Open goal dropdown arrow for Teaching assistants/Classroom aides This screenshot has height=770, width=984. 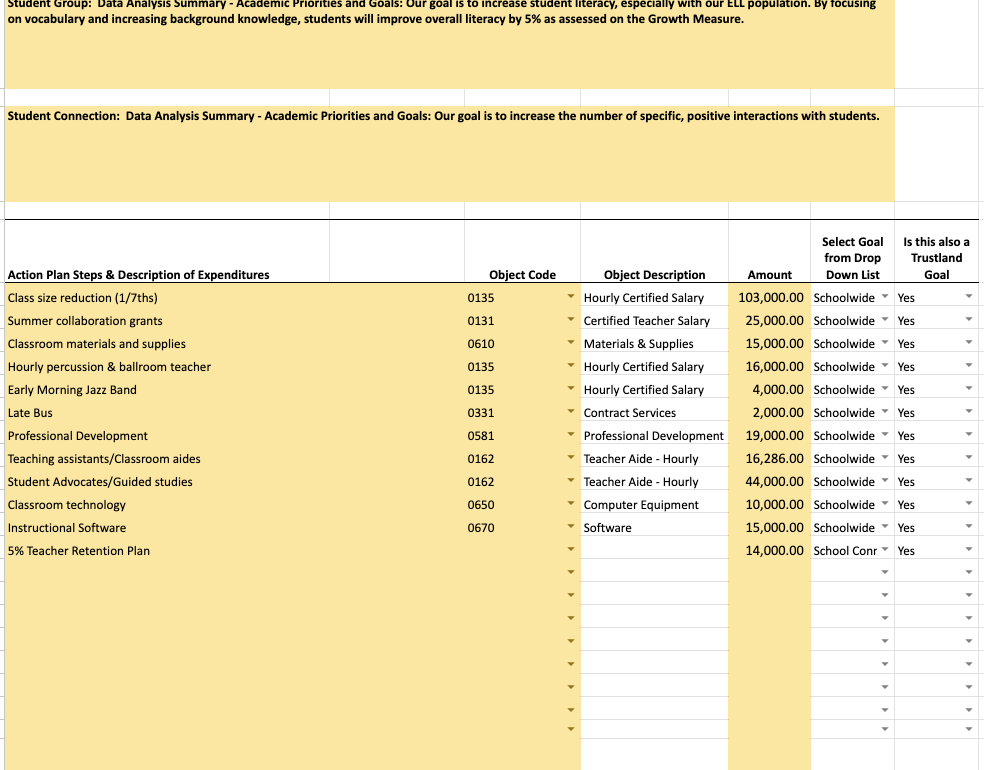(885, 457)
